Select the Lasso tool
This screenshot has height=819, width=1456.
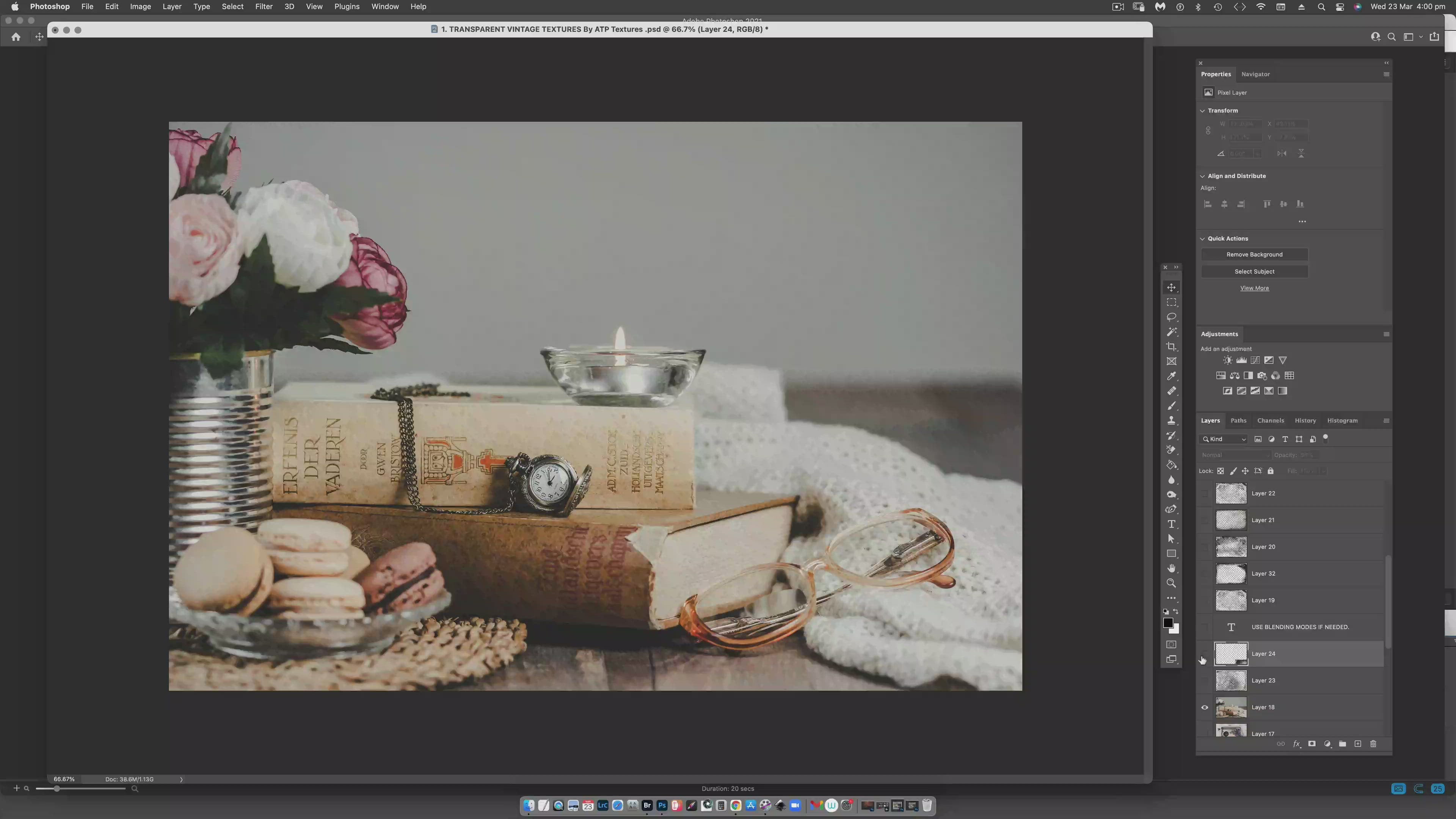click(x=1171, y=317)
